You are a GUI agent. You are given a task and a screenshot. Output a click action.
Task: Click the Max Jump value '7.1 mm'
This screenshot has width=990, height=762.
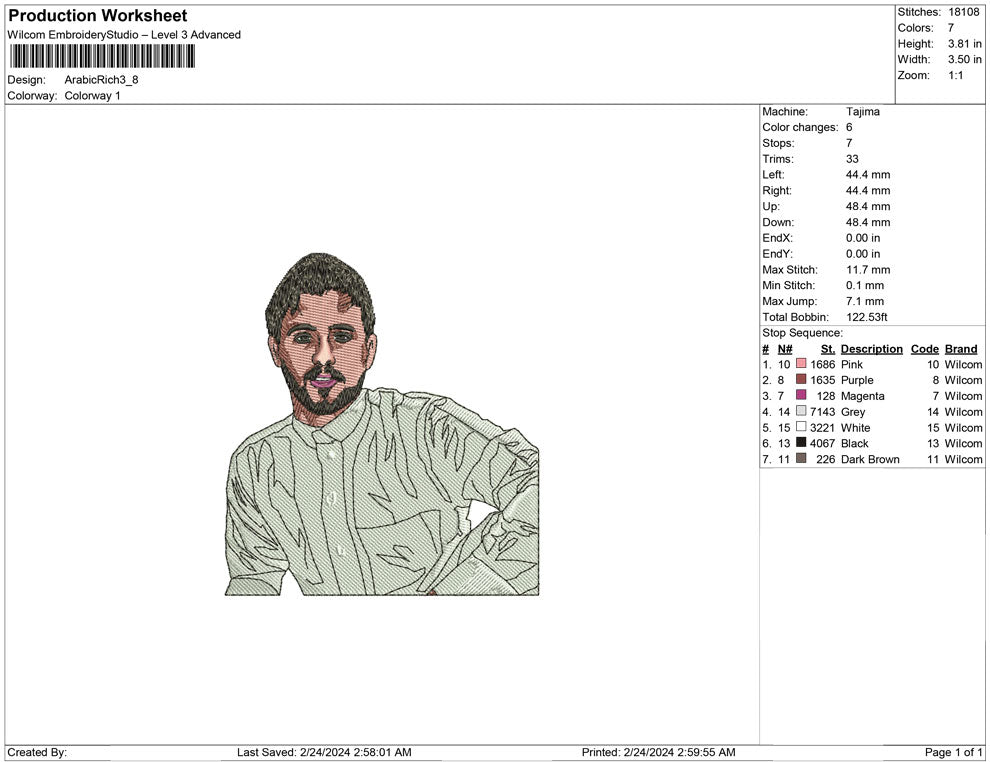pos(865,301)
